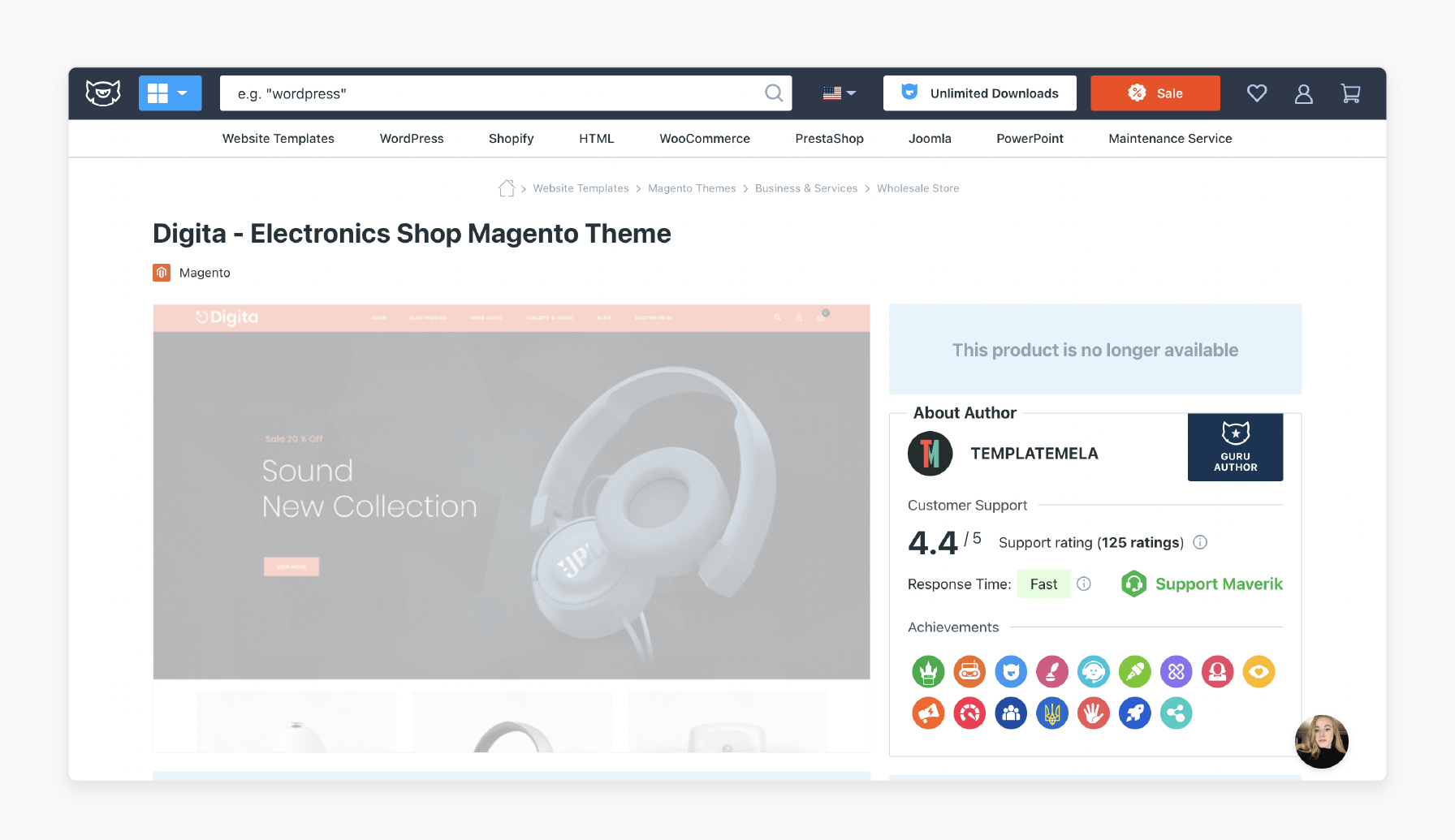Screen dimensions: 1455x840
Task: Open the WordPress menu item
Action: [x=412, y=139]
